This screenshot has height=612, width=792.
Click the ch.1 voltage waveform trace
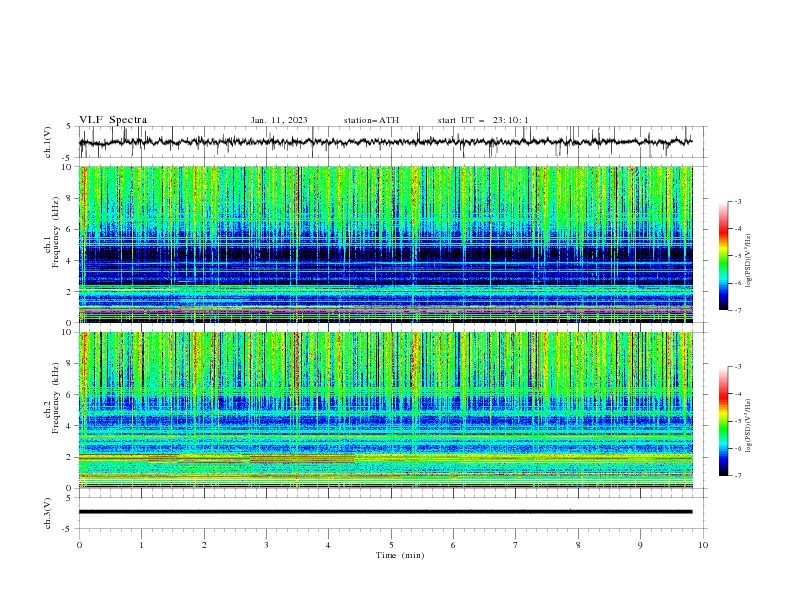(x=385, y=142)
